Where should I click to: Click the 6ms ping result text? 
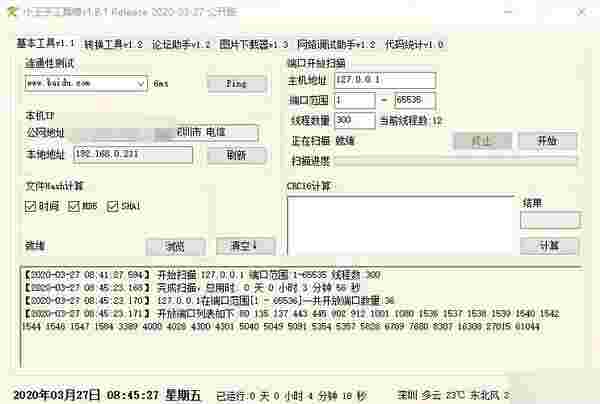tap(161, 83)
